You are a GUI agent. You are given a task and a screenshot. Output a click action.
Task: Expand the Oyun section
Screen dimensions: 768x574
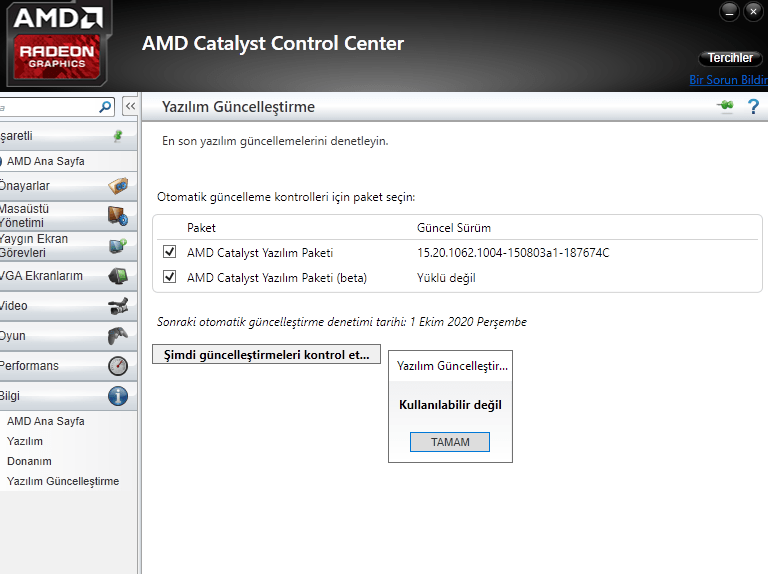pyautogui.click(x=69, y=336)
